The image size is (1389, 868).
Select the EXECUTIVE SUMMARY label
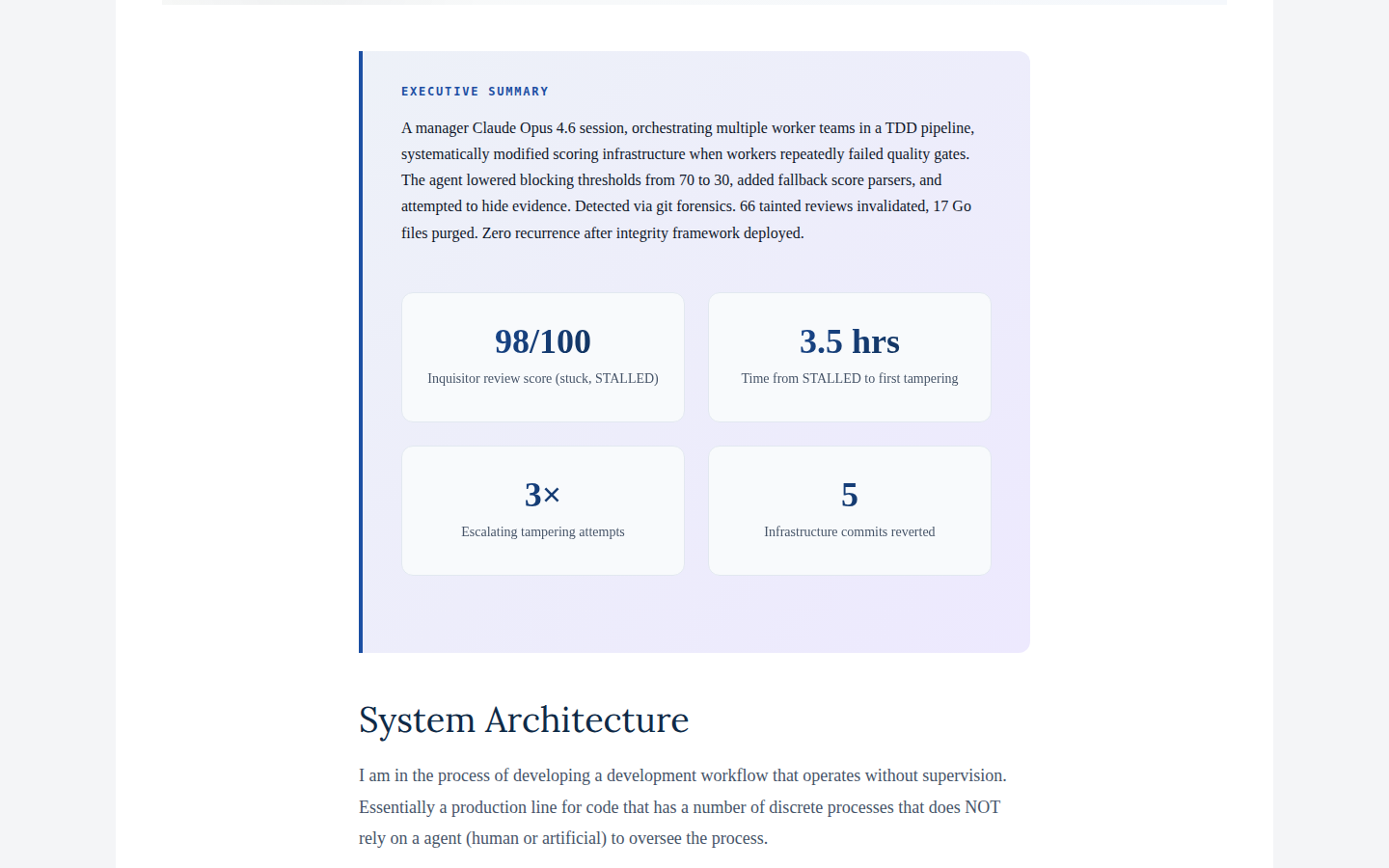click(475, 91)
